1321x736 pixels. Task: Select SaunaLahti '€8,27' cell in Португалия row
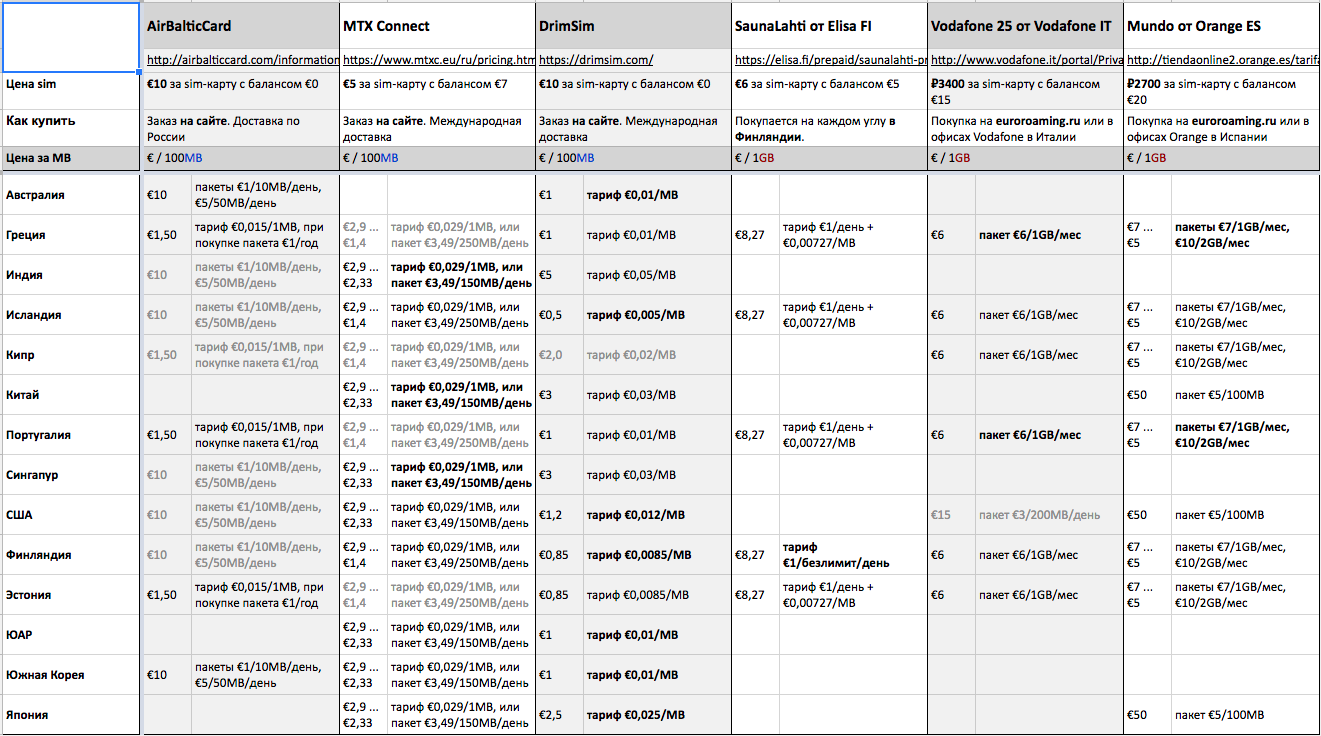756,435
